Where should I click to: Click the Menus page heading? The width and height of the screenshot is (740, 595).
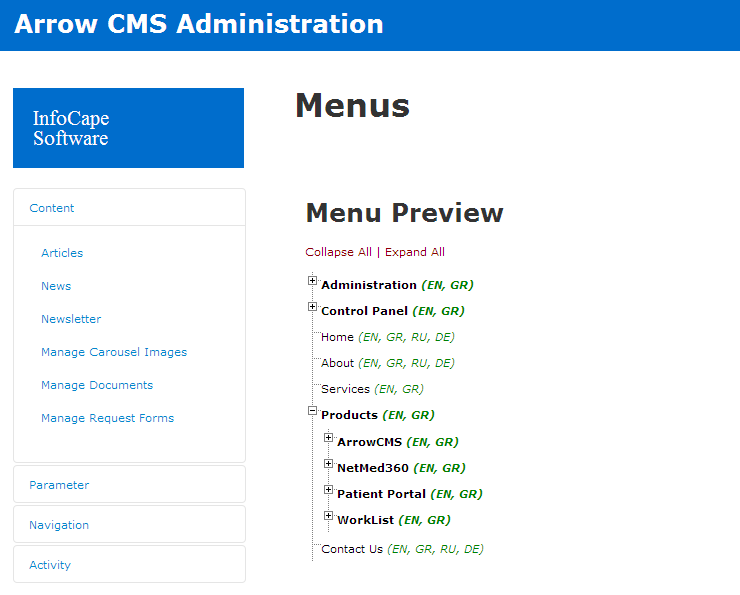tap(353, 105)
